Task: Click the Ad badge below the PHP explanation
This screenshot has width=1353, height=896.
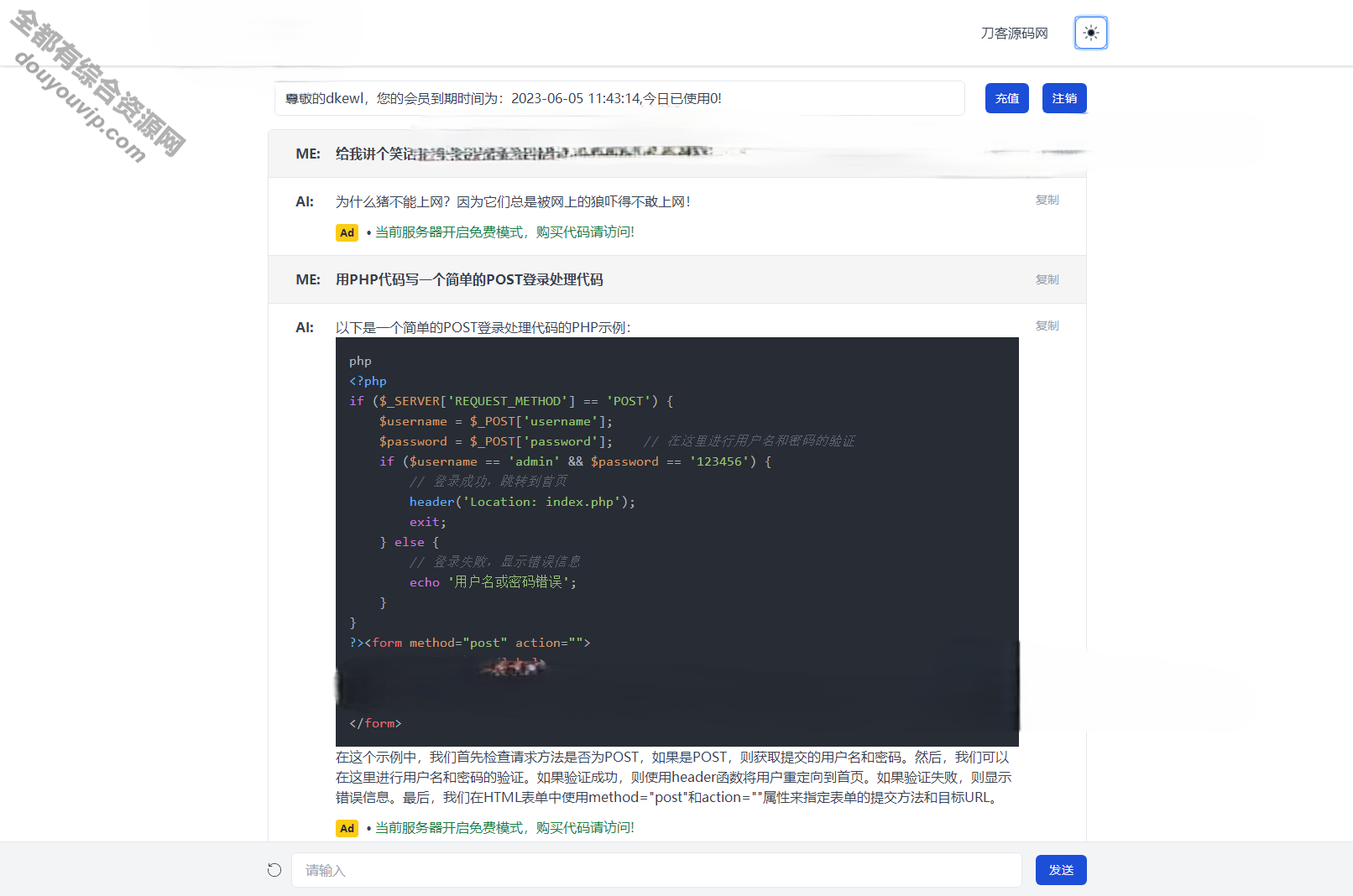Action: pyautogui.click(x=347, y=828)
